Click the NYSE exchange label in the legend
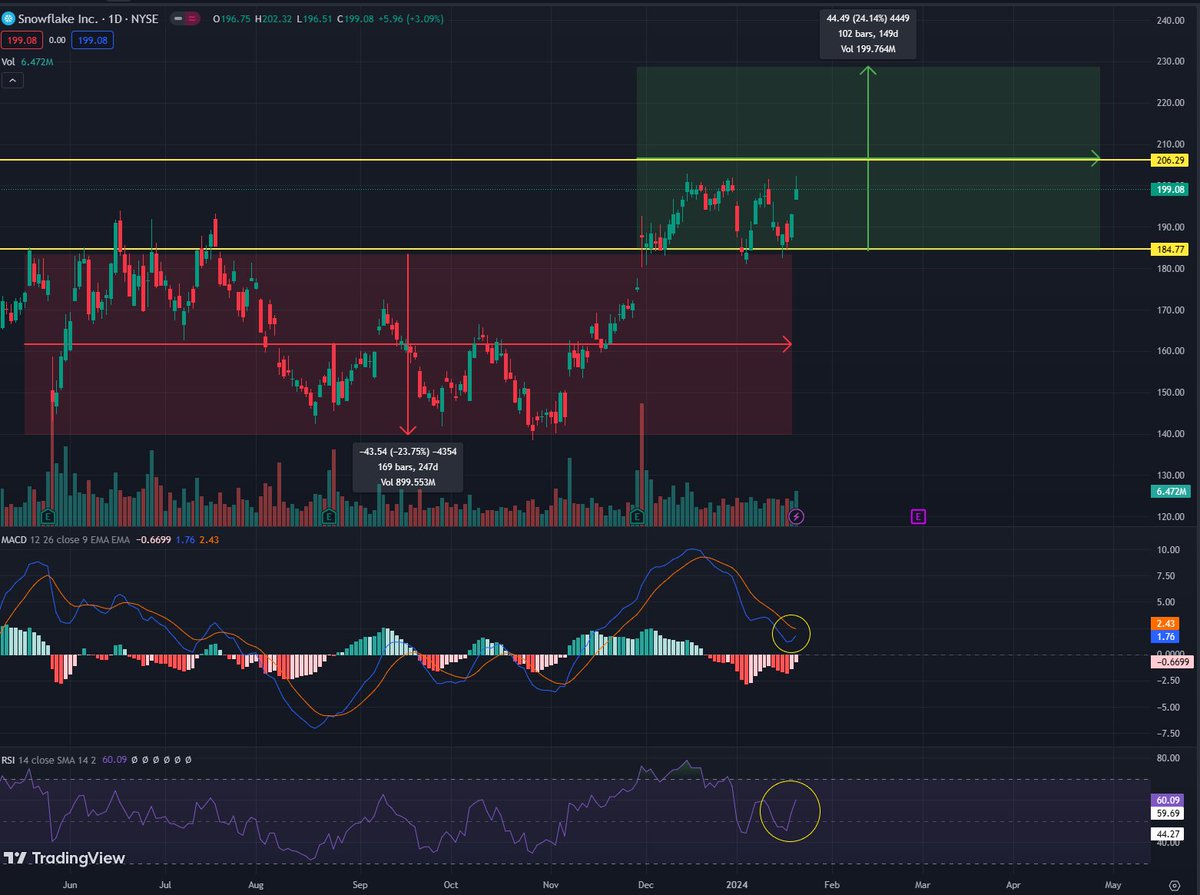 click(145, 18)
